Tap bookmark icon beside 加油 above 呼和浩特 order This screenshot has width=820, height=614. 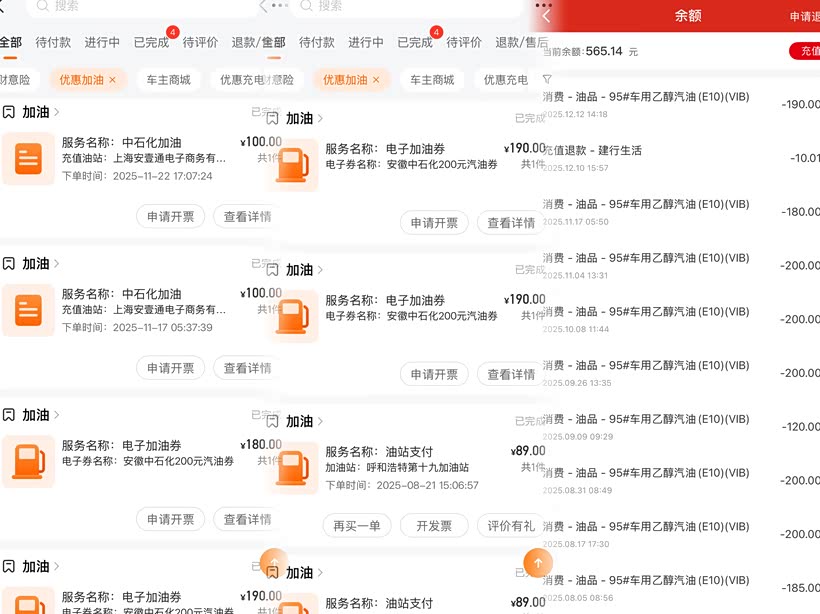pos(273,421)
